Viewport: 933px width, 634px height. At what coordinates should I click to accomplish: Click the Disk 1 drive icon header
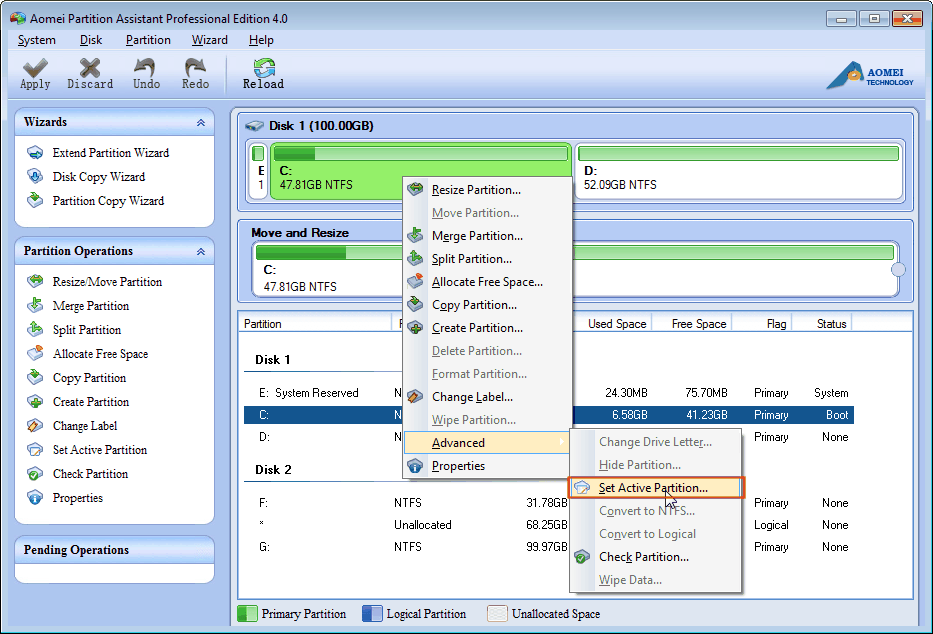pos(255,126)
